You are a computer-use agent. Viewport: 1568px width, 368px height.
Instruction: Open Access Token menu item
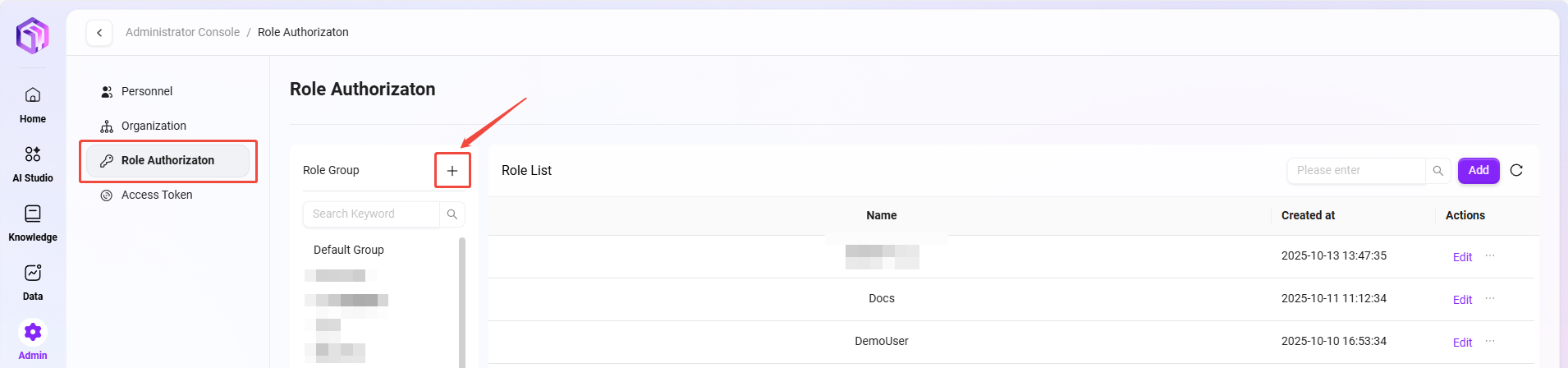(x=157, y=195)
